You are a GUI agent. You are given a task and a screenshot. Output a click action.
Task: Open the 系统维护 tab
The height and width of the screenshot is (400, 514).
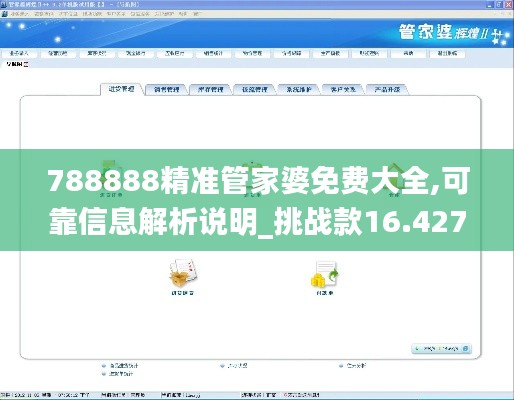tap(299, 89)
